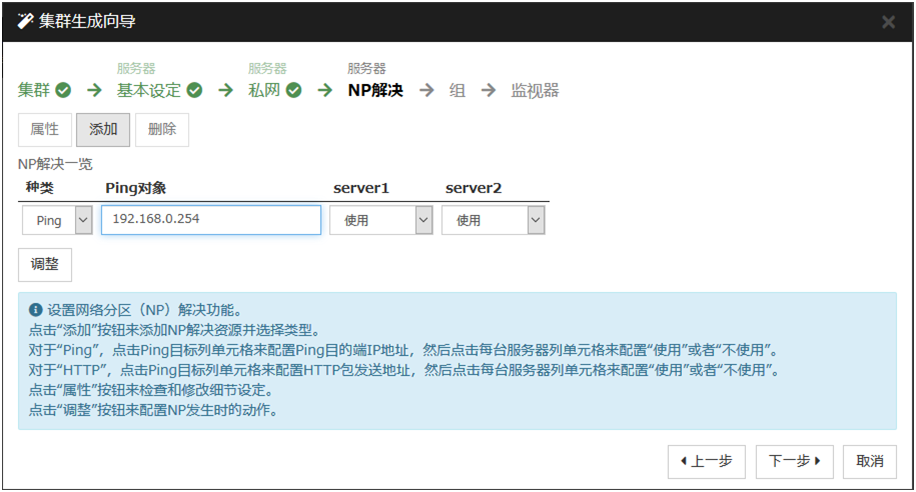Jump to the 私网 wizard step

tap(265, 91)
